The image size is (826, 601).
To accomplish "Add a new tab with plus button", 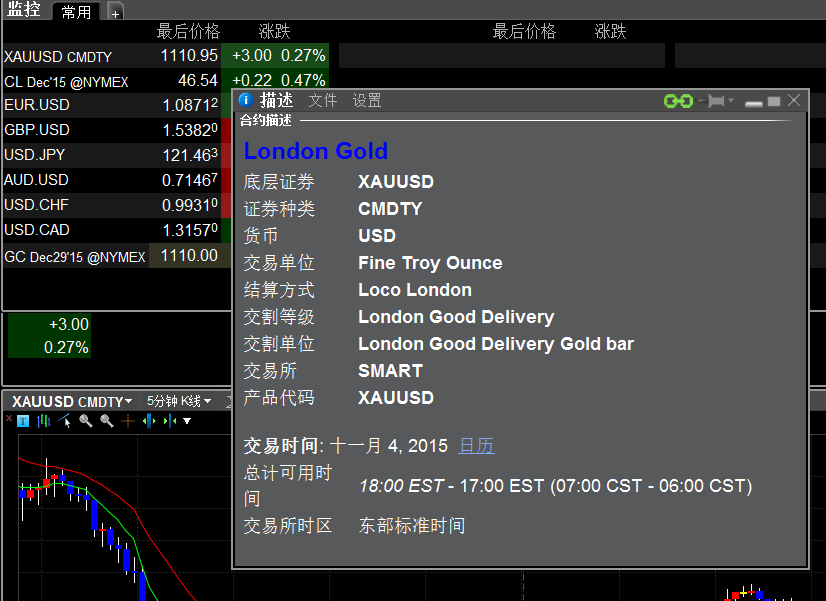I will click(x=115, y=13).
